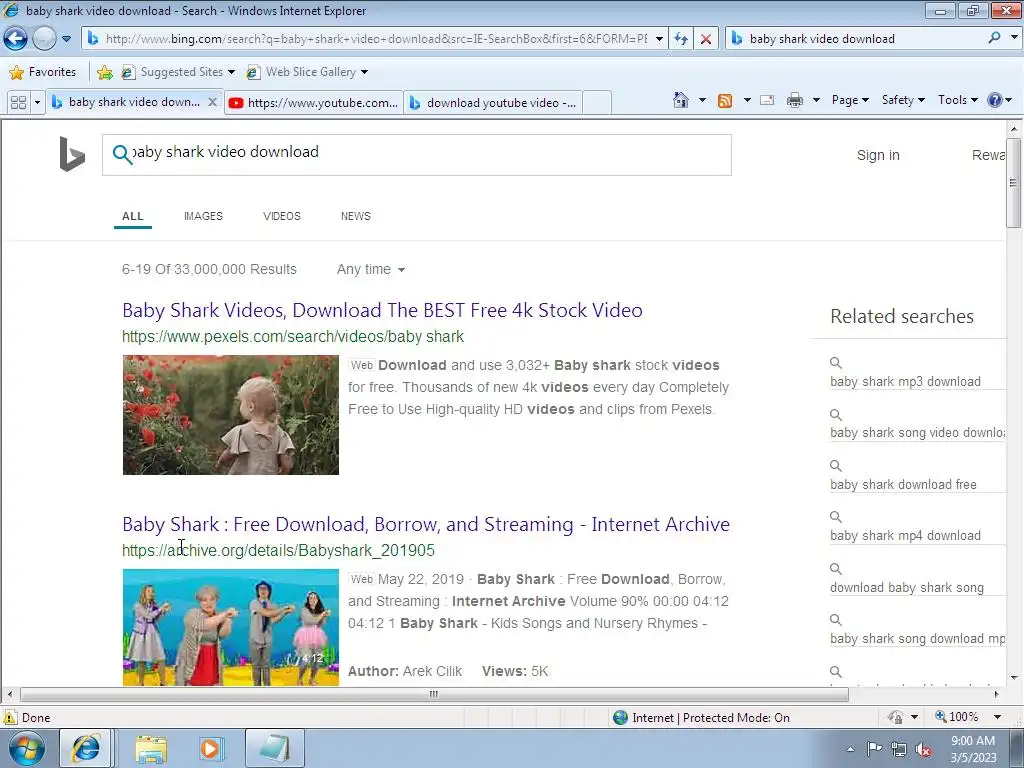Click the Action Center flag icon
This screenshot has width=1024, height=768.
click(874, 749)
